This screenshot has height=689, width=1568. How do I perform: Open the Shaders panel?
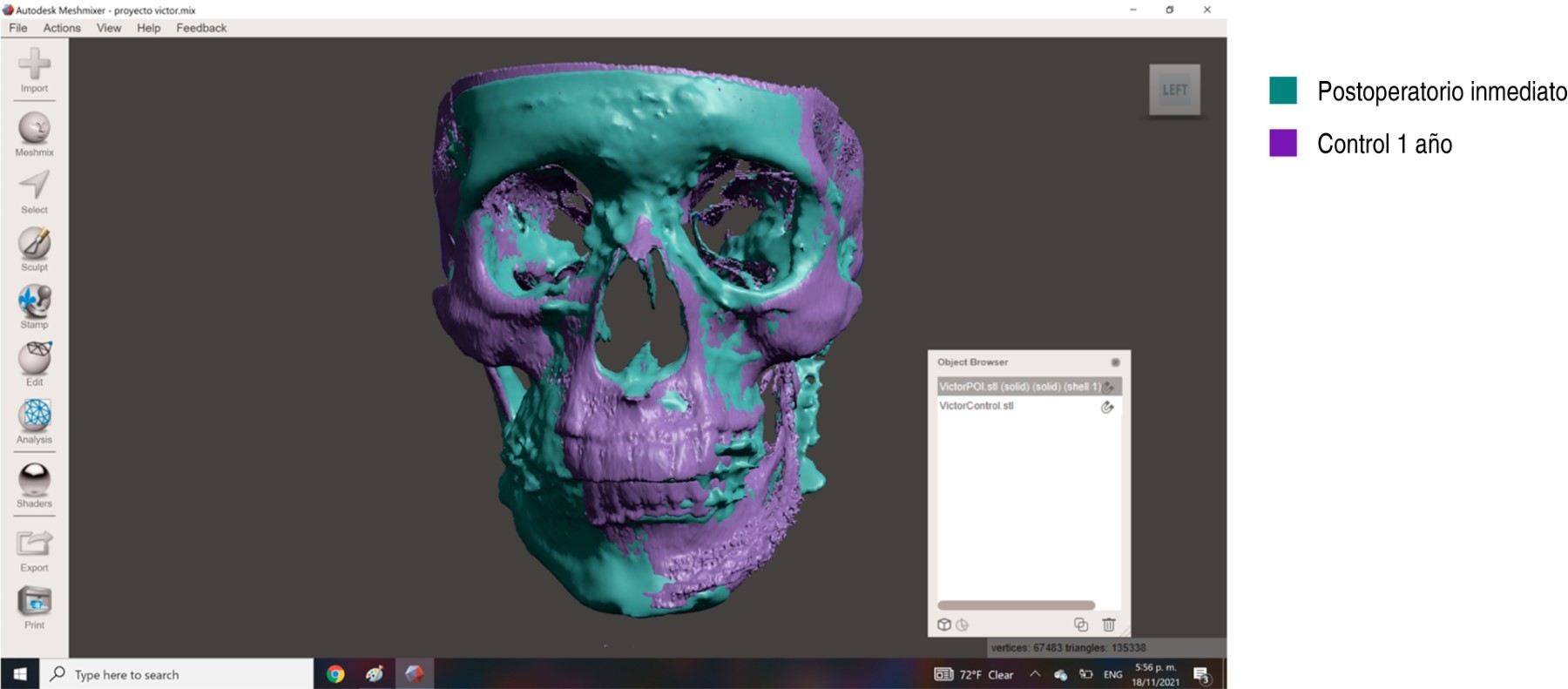pos(34,480)
